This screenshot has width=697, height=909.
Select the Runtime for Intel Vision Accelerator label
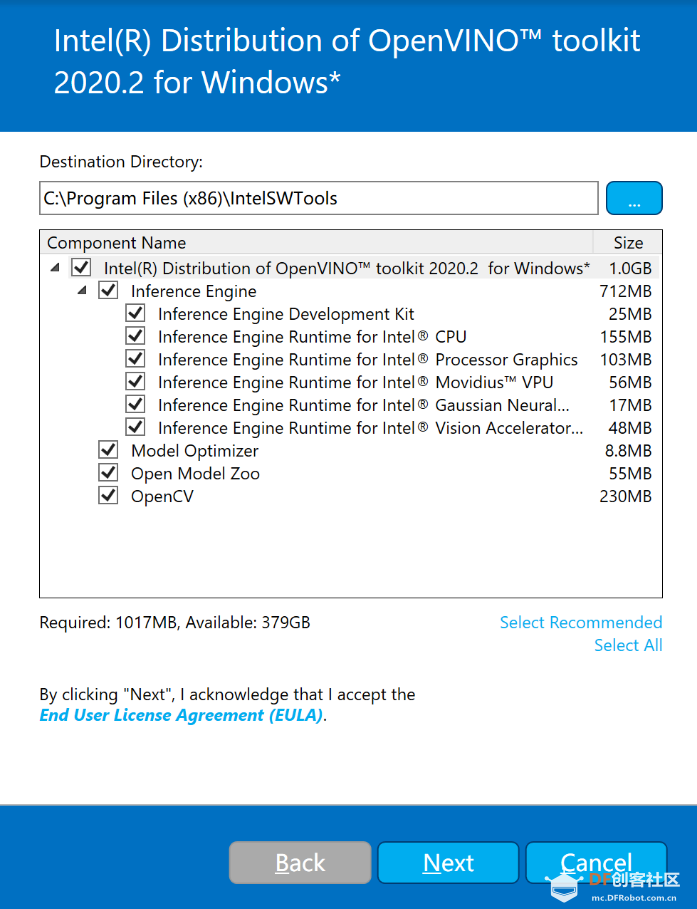tap(371, 428)
